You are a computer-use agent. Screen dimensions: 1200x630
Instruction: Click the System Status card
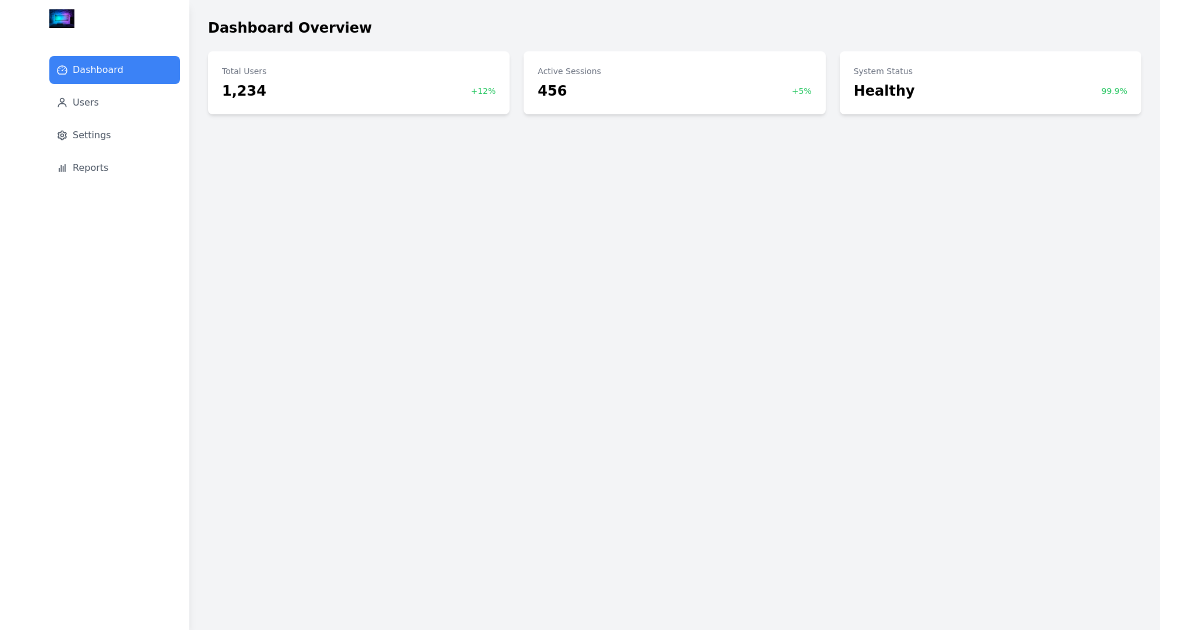click(x=990, y=82)
